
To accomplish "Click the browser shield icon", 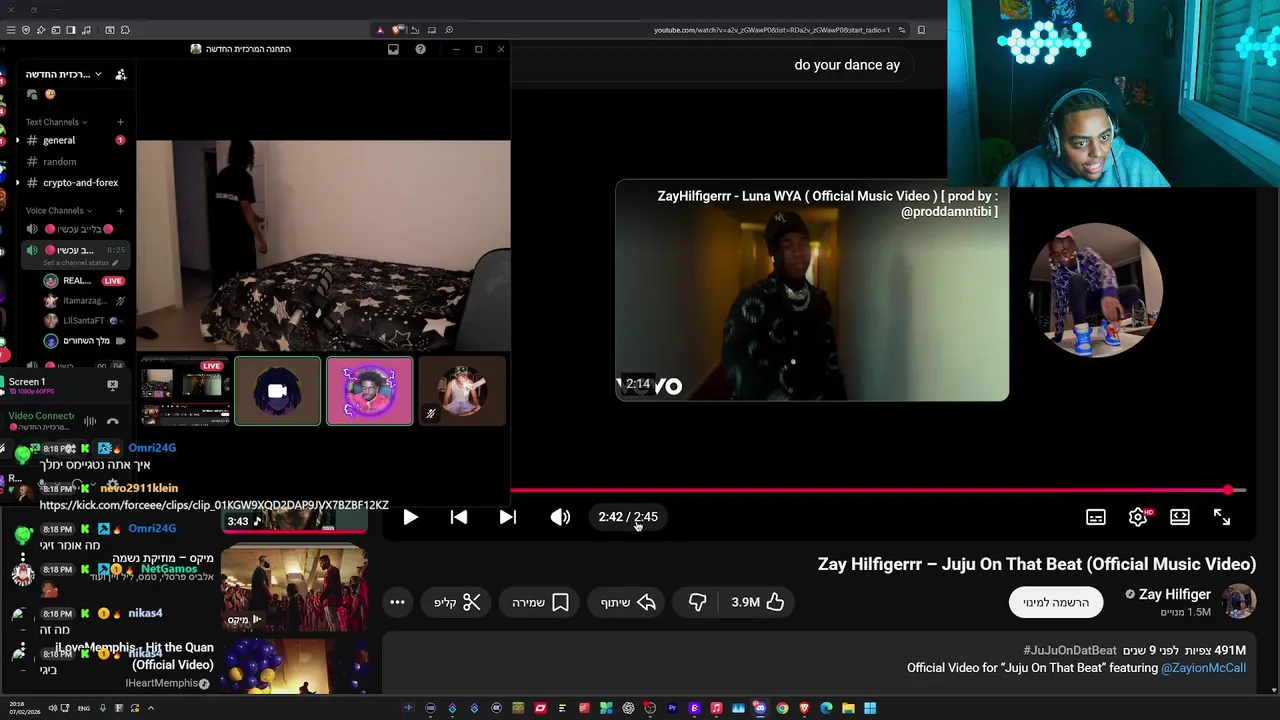I will click(x=26, y=30).
